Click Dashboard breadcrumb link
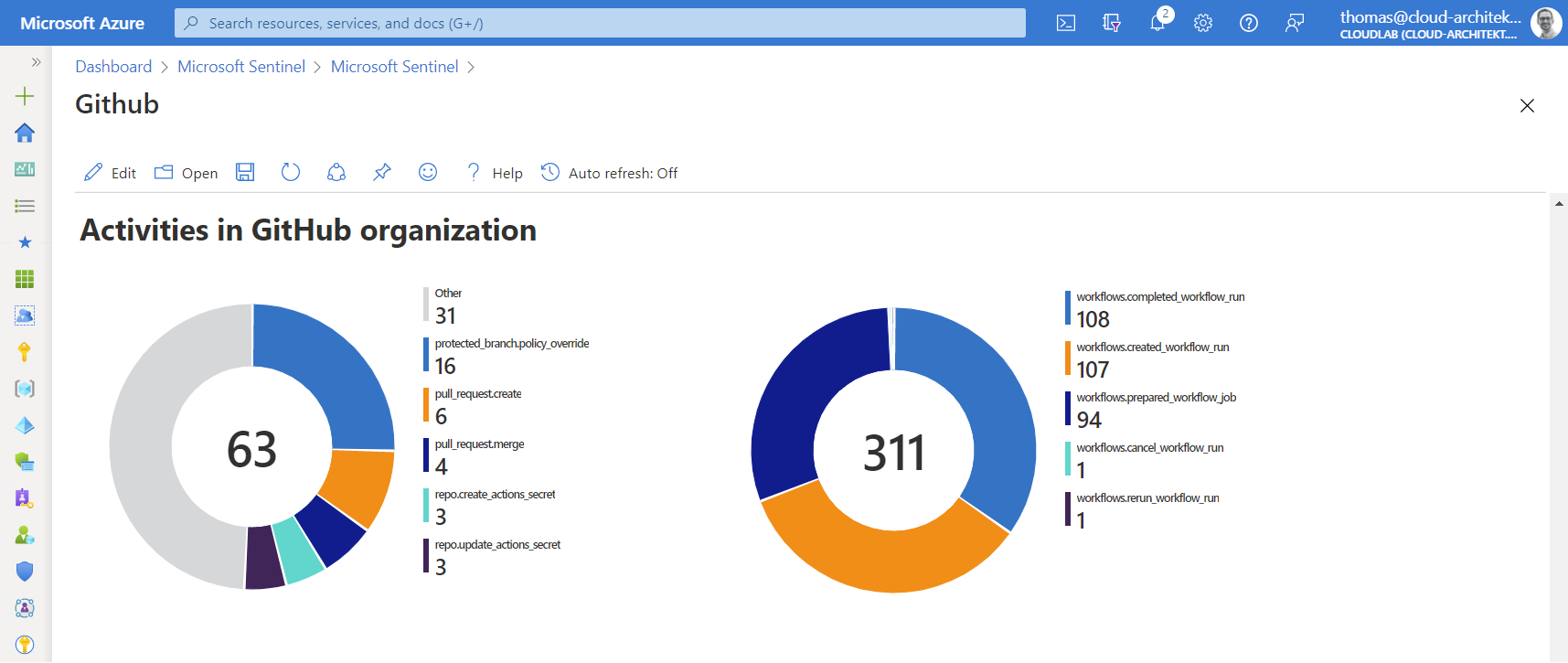Screen dimensions: 1568x663 coord(113,67)
